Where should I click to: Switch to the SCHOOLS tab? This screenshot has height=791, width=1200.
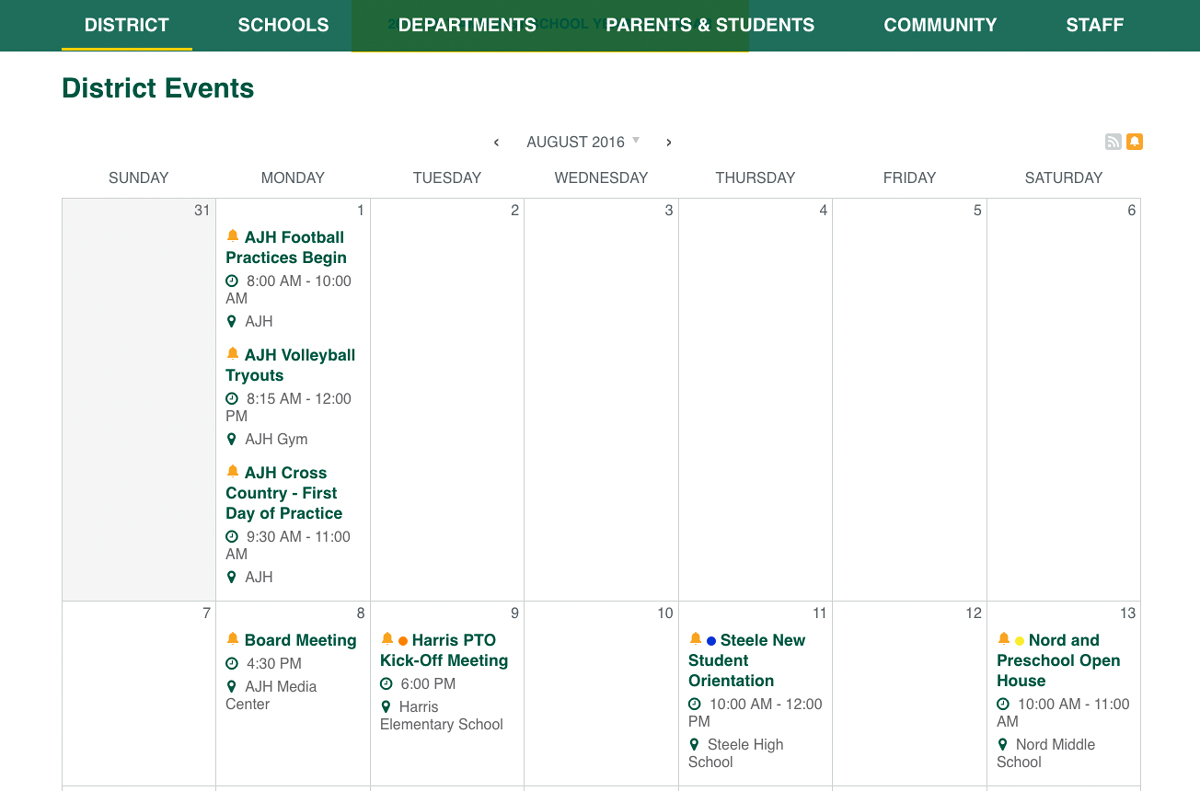[283, 25]
